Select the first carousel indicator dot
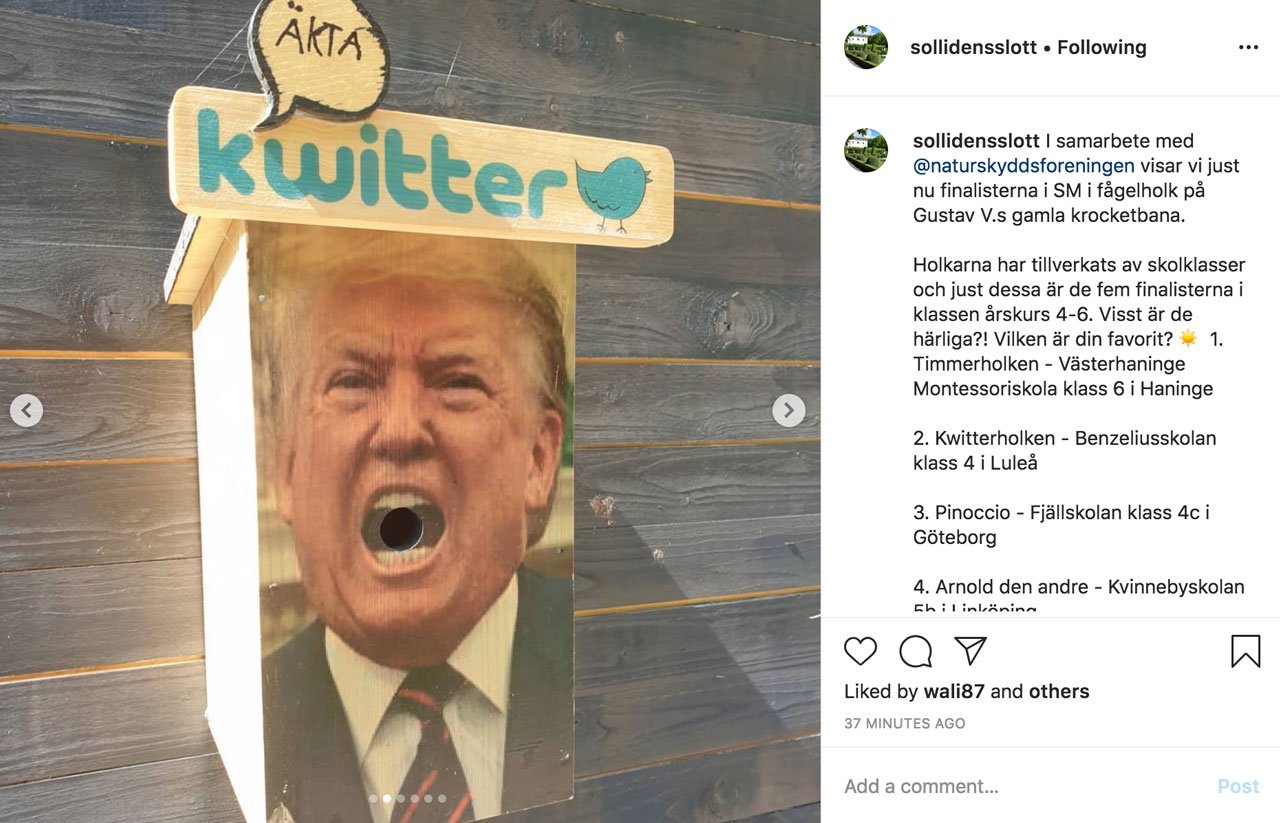Image resolution: width=1280 pixels, height=823 pixels. click(x=373, y=798)
